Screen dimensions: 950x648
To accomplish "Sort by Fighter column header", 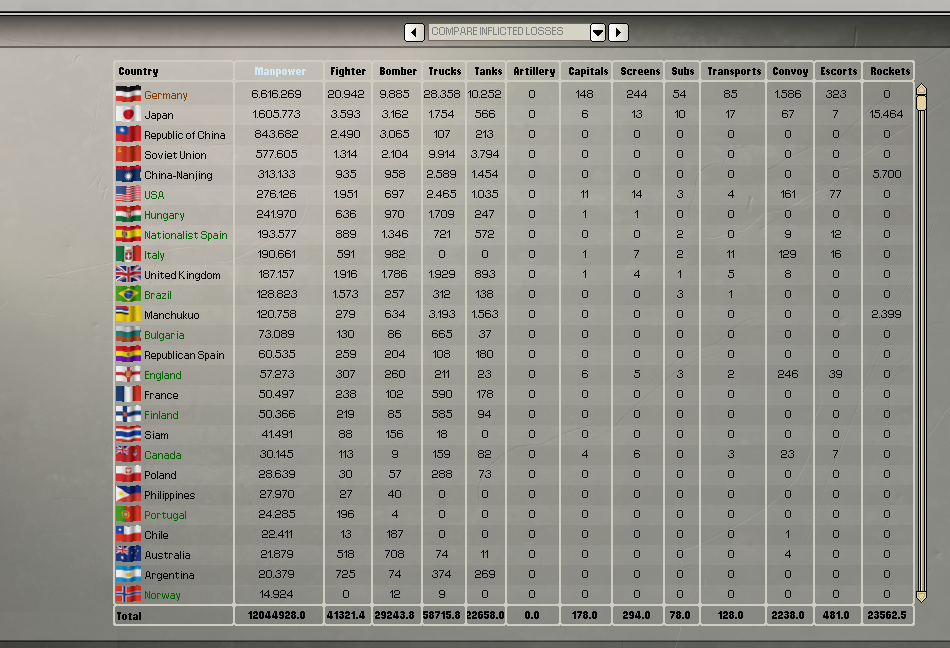I will pyautogui.click(x=348, y=71).
